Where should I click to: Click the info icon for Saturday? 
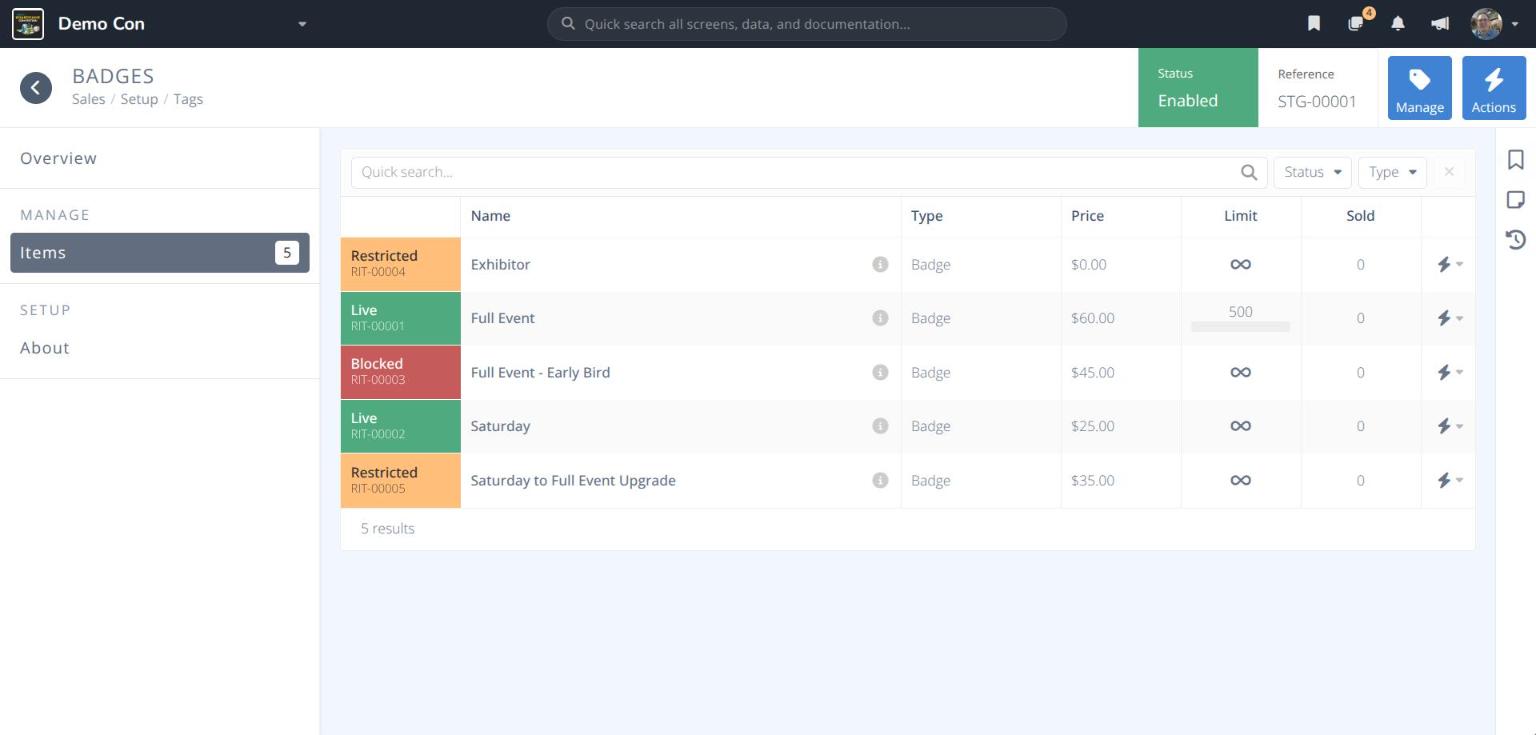point(880,426)
